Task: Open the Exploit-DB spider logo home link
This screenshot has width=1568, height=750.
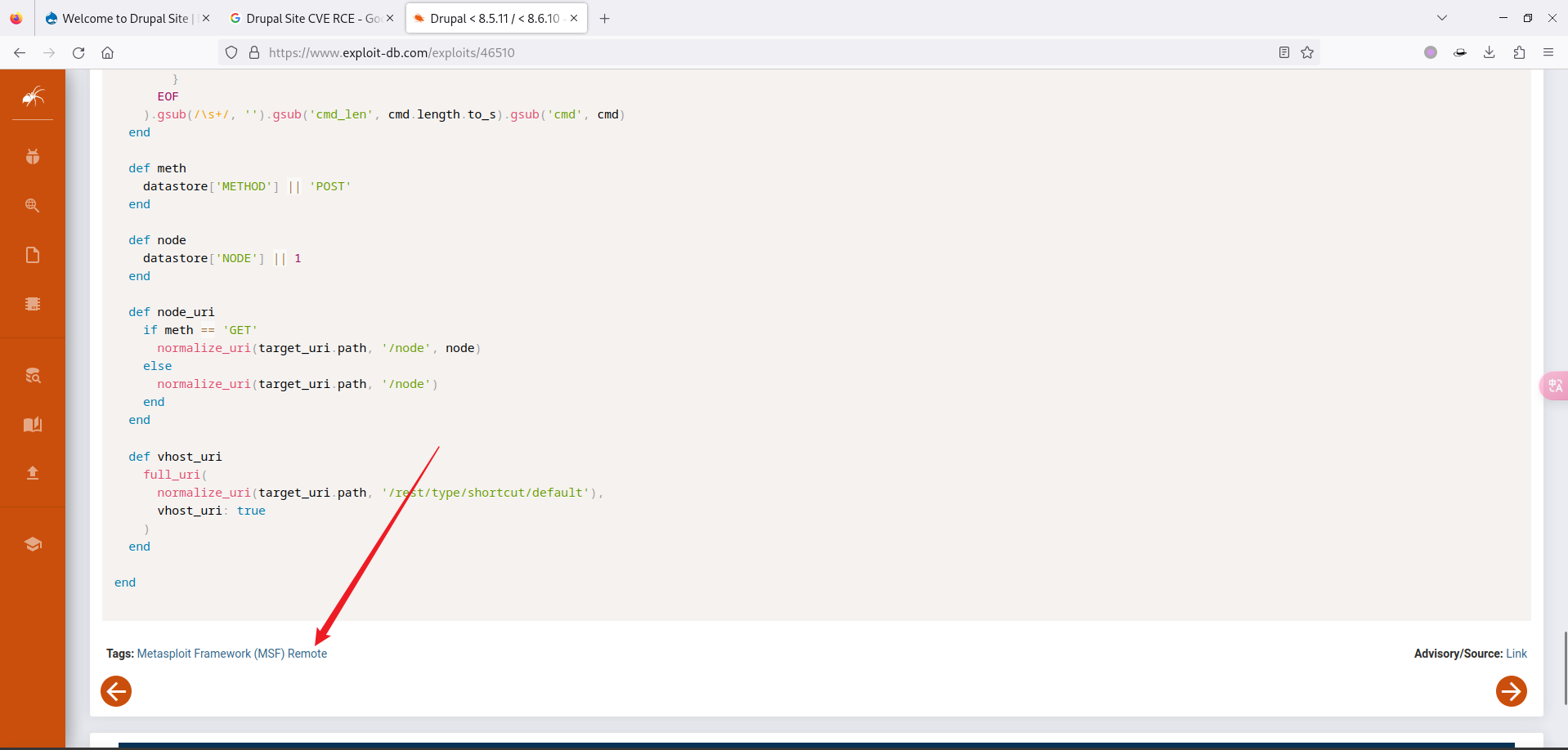Action: tap(33, 97)
